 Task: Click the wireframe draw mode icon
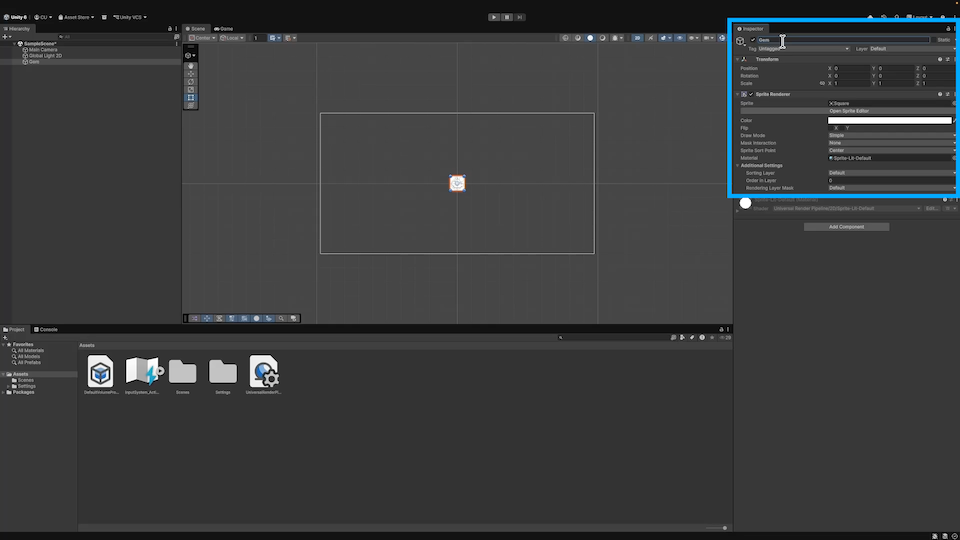coord(566,38)
